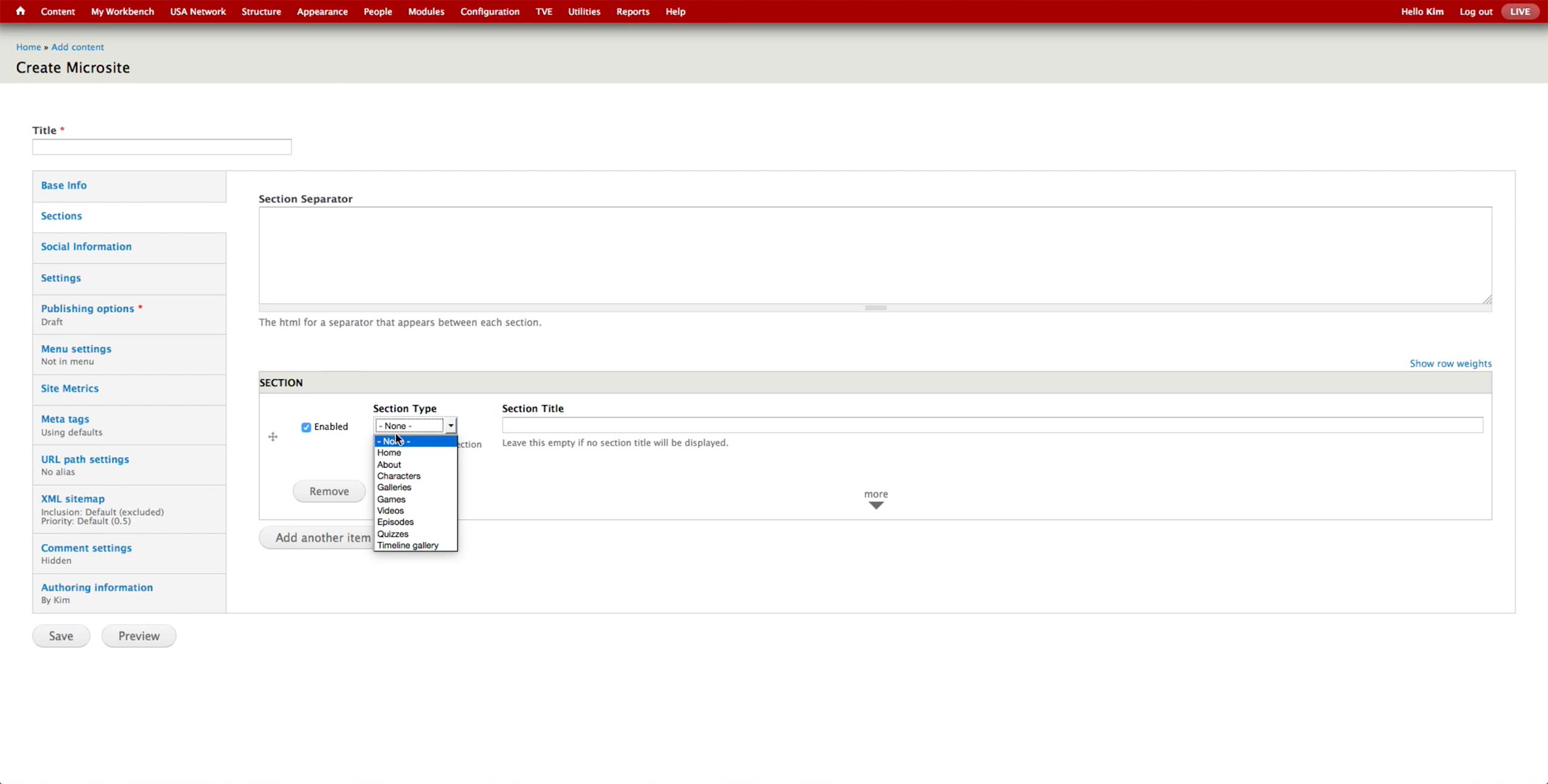Uncheck the Enabled checkbox

point(306,427)
